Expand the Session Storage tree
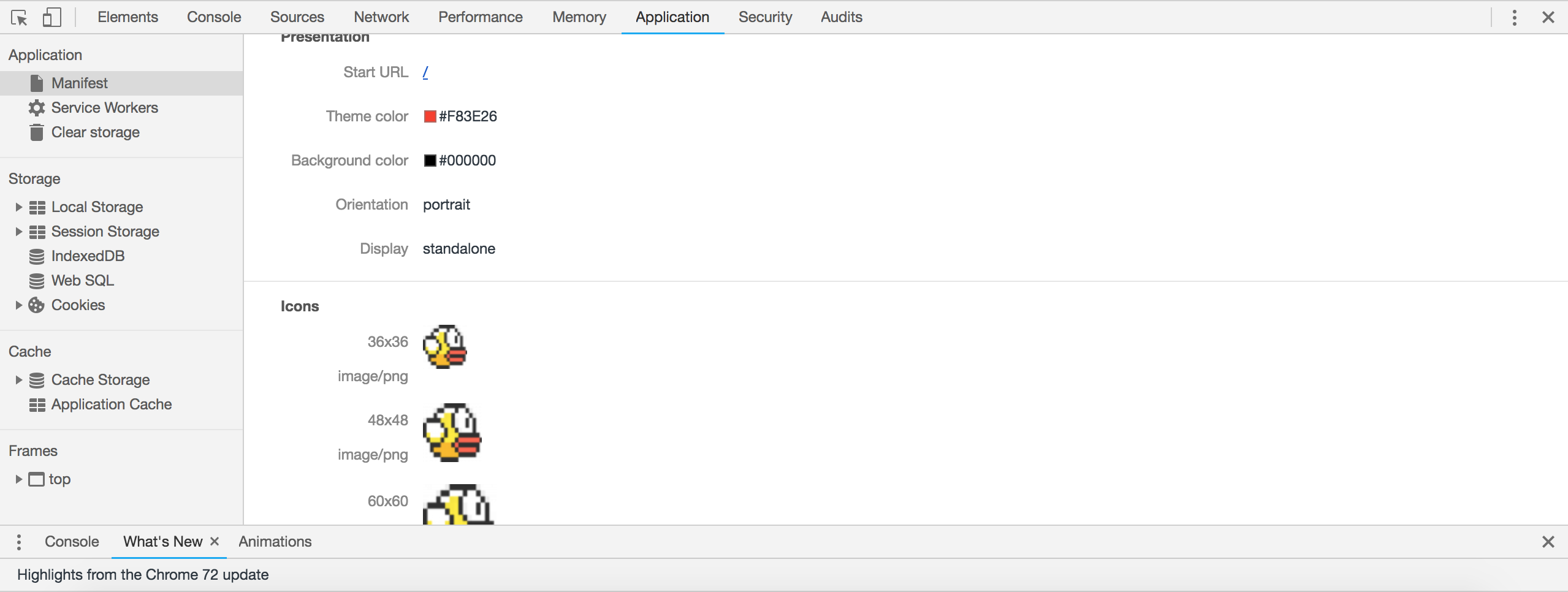 18,232
